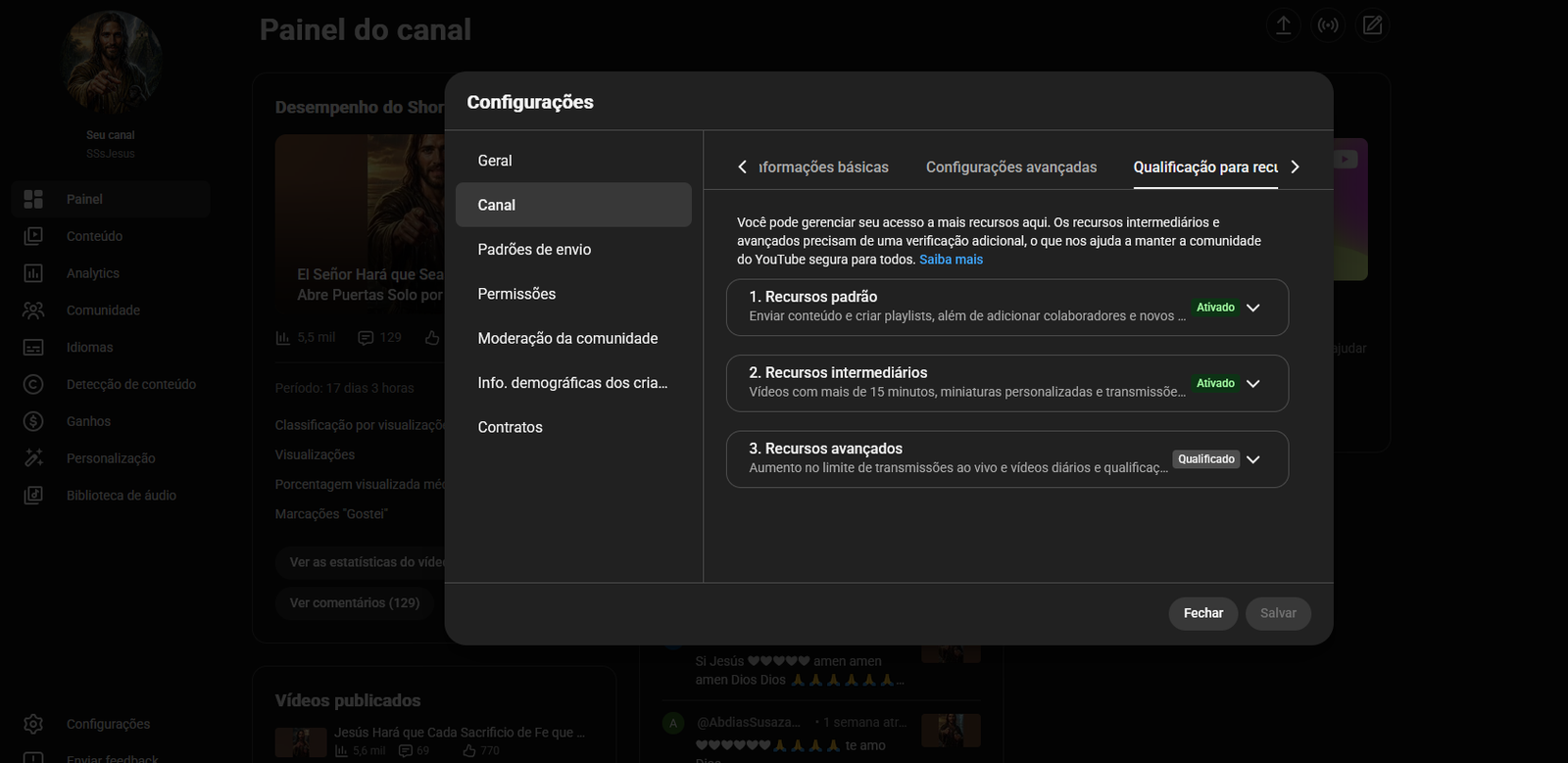Click the Analytics label in sidebar
1568x763 pixels.
pos(93,273)
